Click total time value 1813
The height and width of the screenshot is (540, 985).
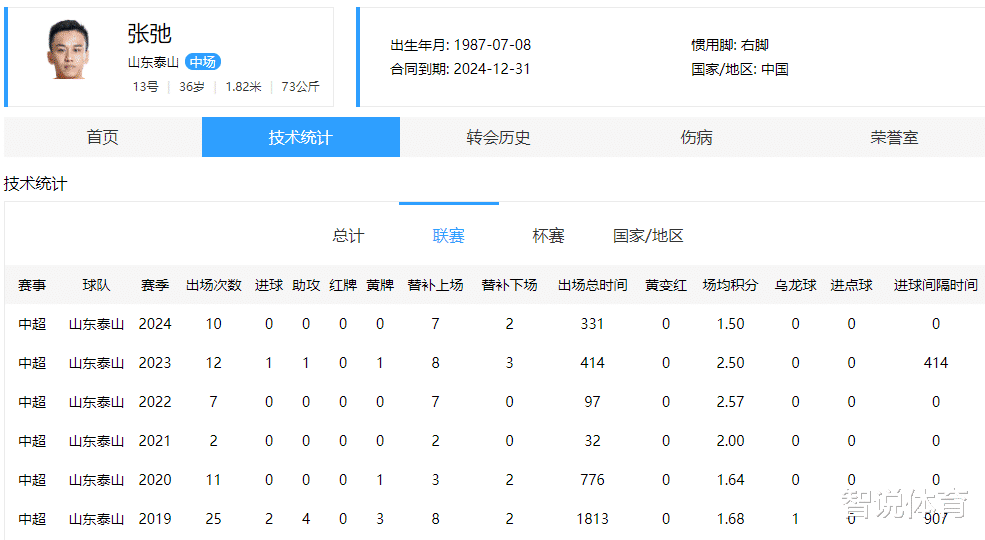pyautogui.click(x=592, y=519)
